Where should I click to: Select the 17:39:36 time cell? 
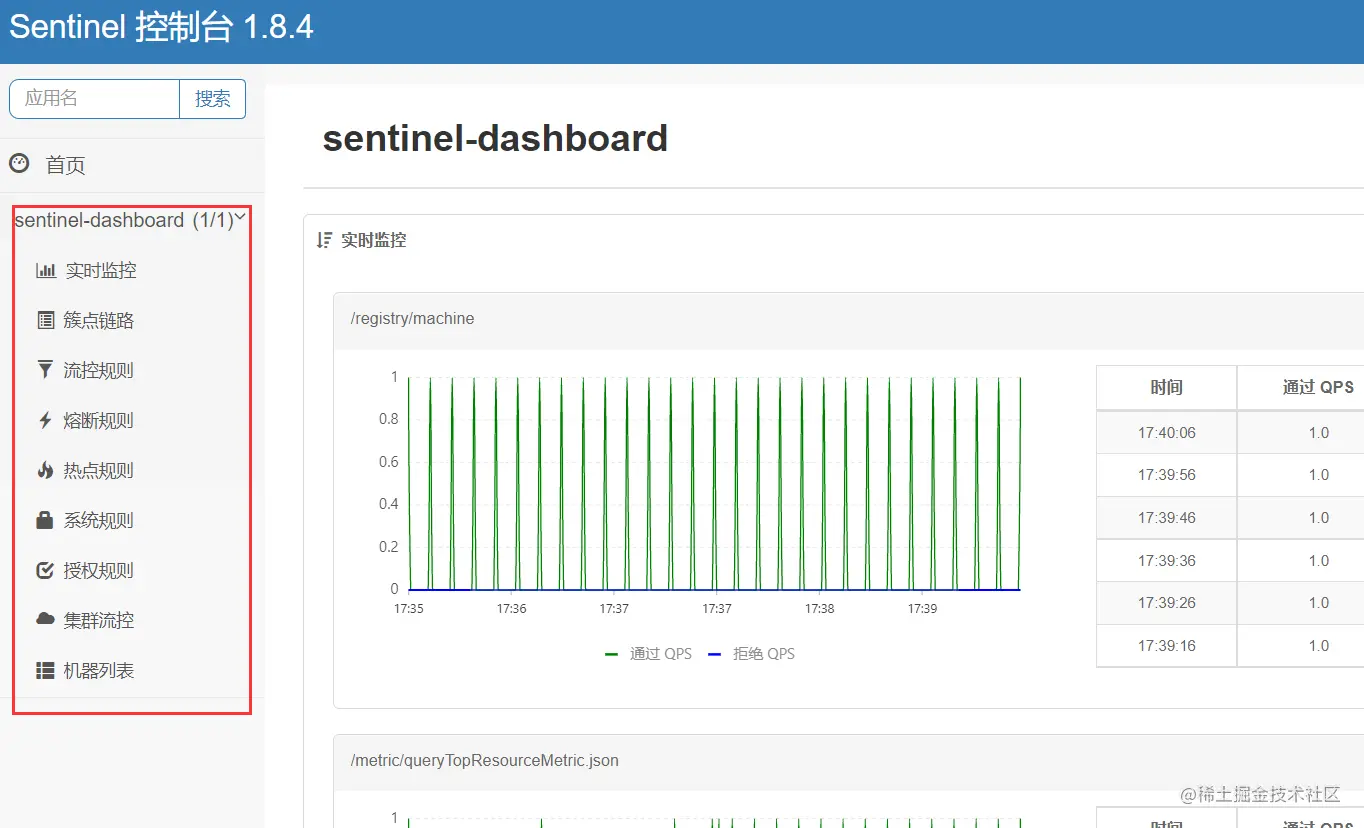coord(1166,561)
